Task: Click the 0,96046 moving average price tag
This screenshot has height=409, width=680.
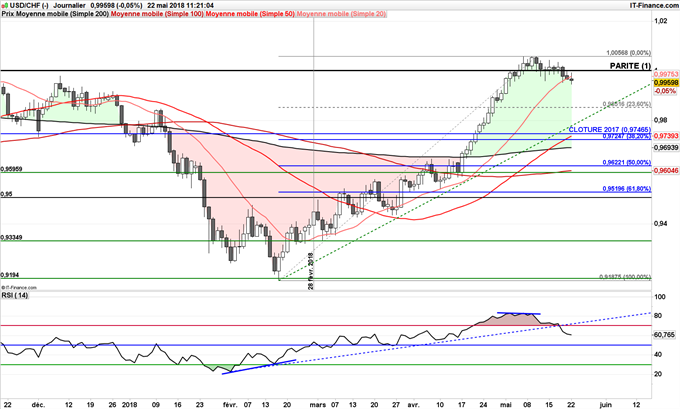Action: coord(666,171)
